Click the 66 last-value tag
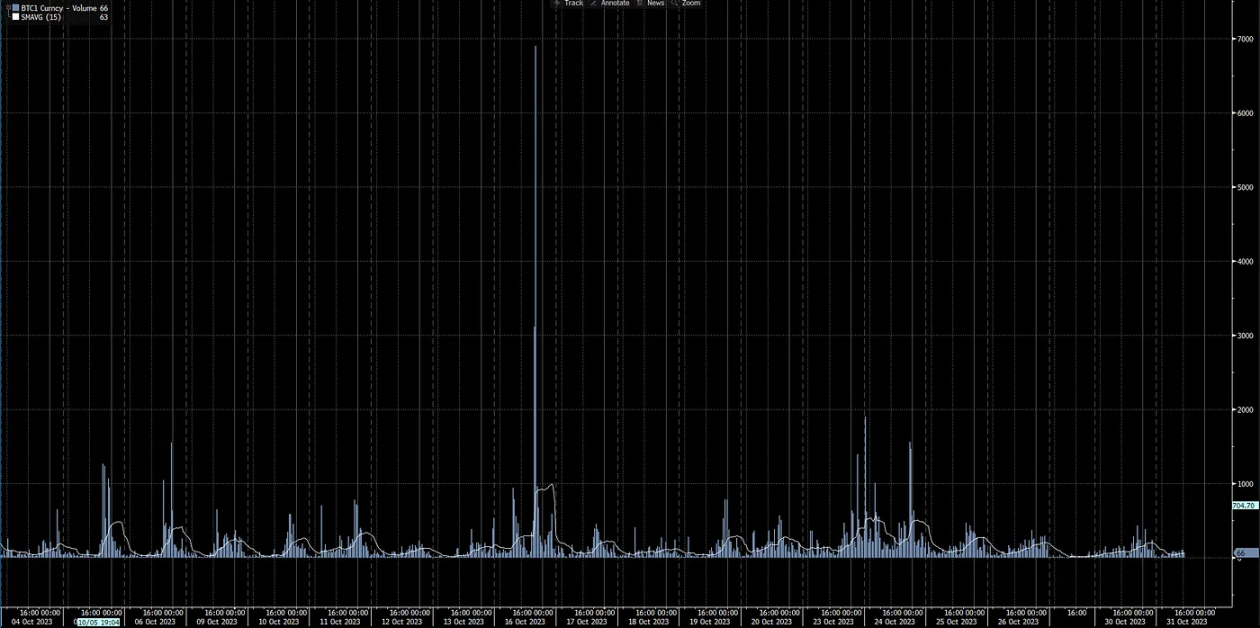 point(1244,552)
